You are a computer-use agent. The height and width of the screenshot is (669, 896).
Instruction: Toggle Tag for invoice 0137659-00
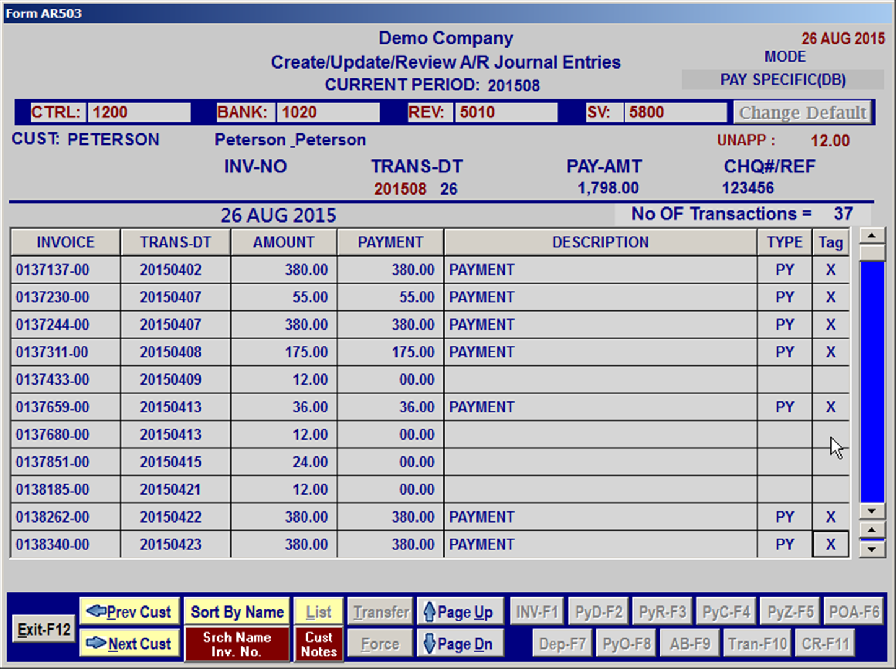[x=830, y=407]
